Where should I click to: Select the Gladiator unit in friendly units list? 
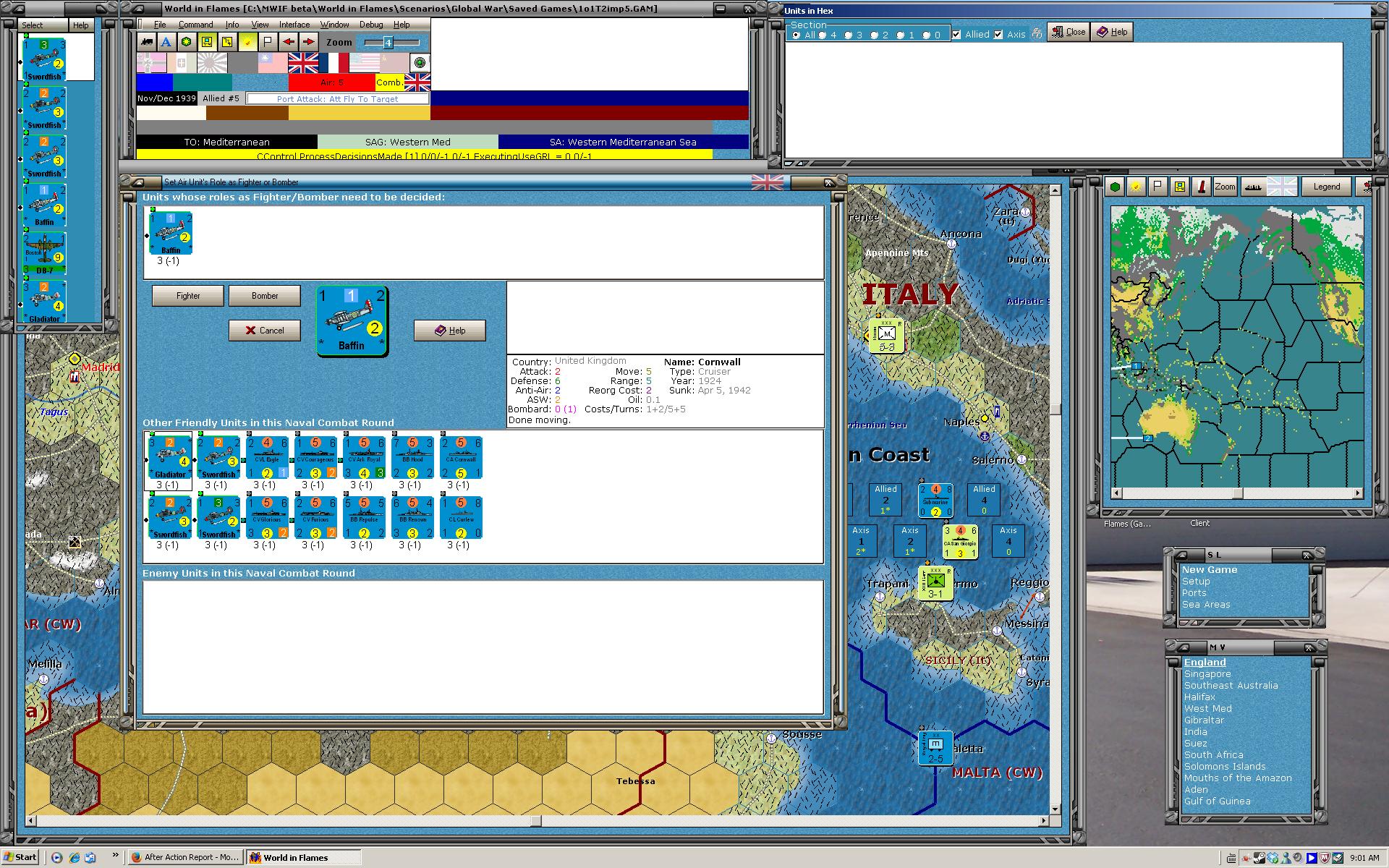tap(170, 457)
